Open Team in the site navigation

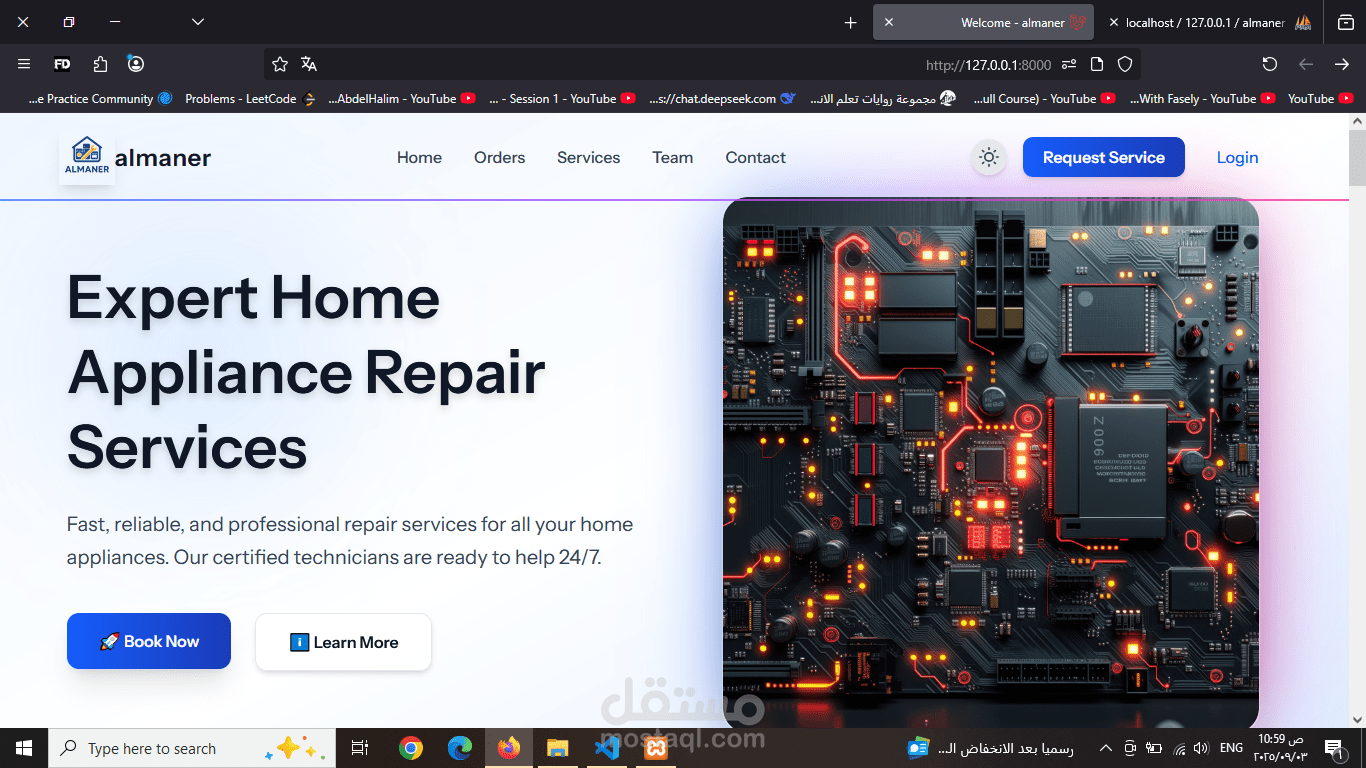pyautogui.click(x=672, y=158)
